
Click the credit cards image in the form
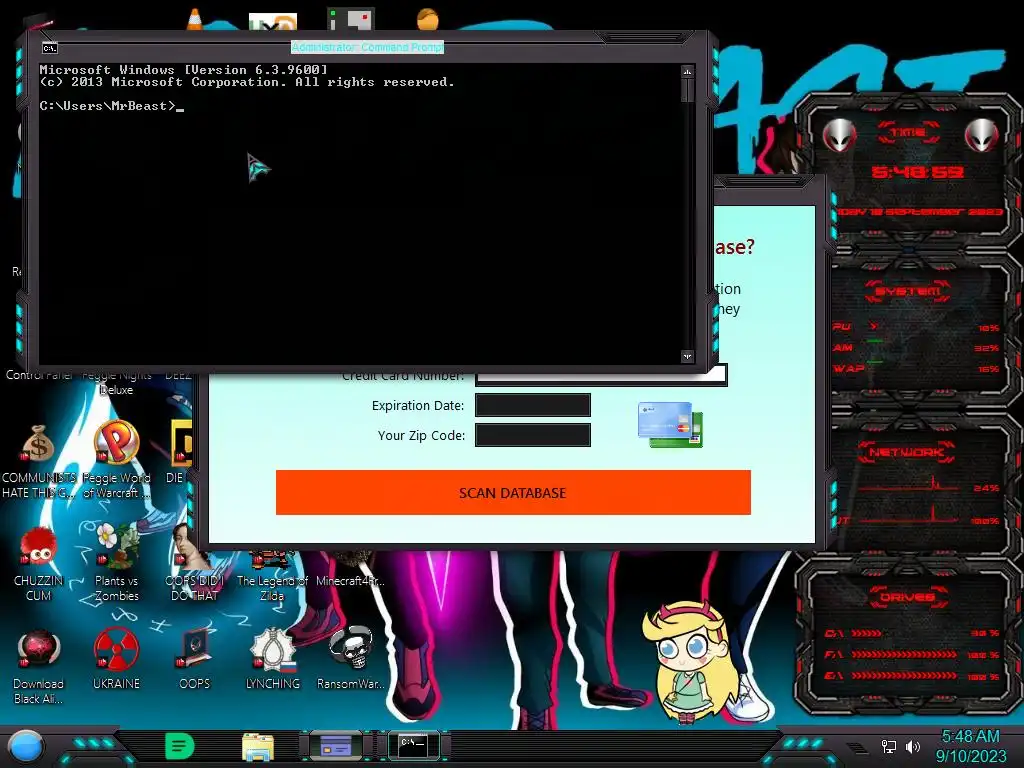coord(670,424)
